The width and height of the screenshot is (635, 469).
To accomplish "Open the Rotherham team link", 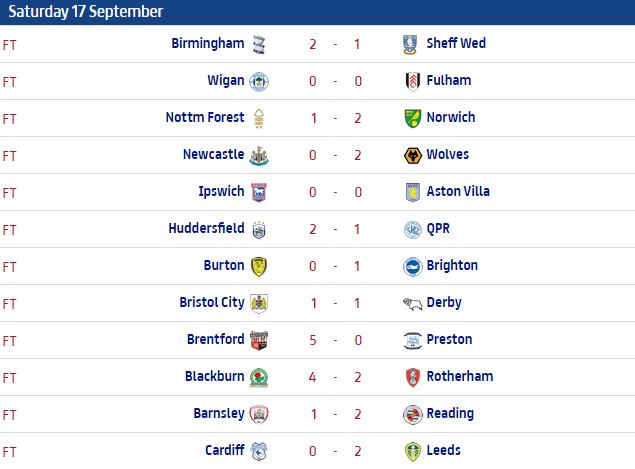I will tap(459, 377).
